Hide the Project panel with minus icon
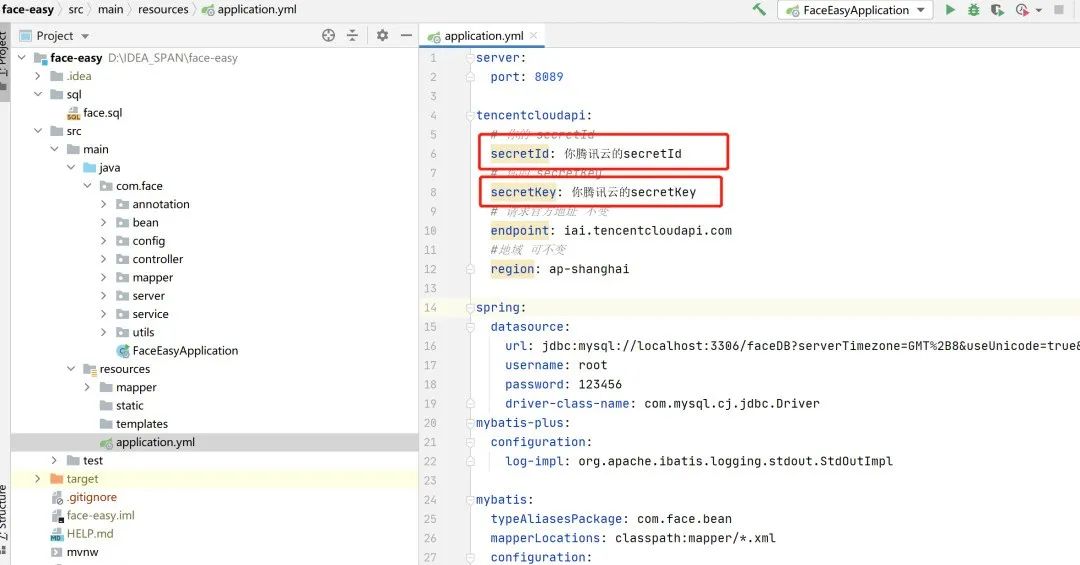Image resolution: width=1080 pixels, height=565 pixels. pos(406,35)
